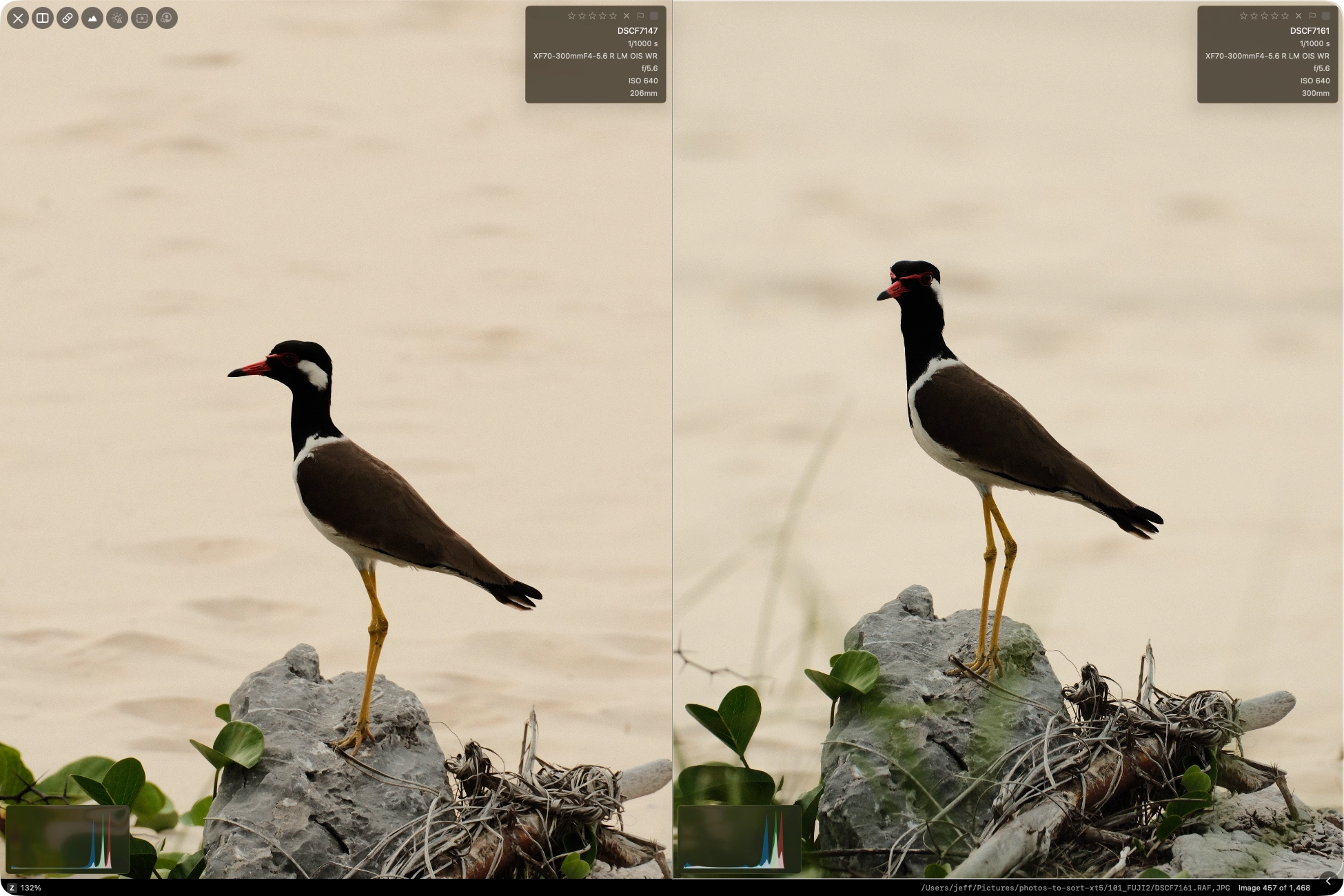Give DSCF7161 a two-star rating

click(1254, 16)
